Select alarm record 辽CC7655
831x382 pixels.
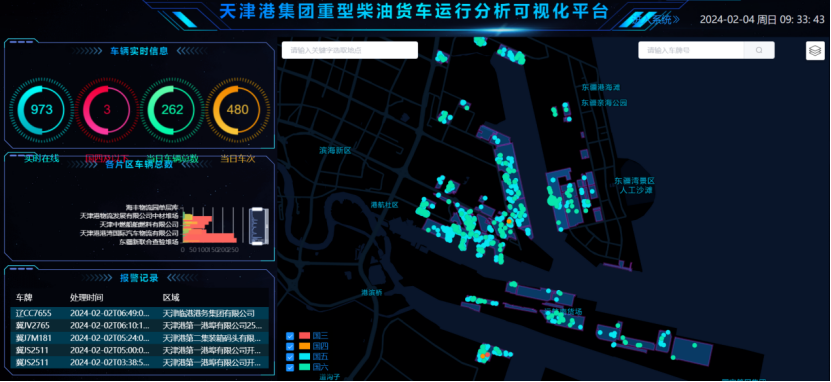[140, 314]
